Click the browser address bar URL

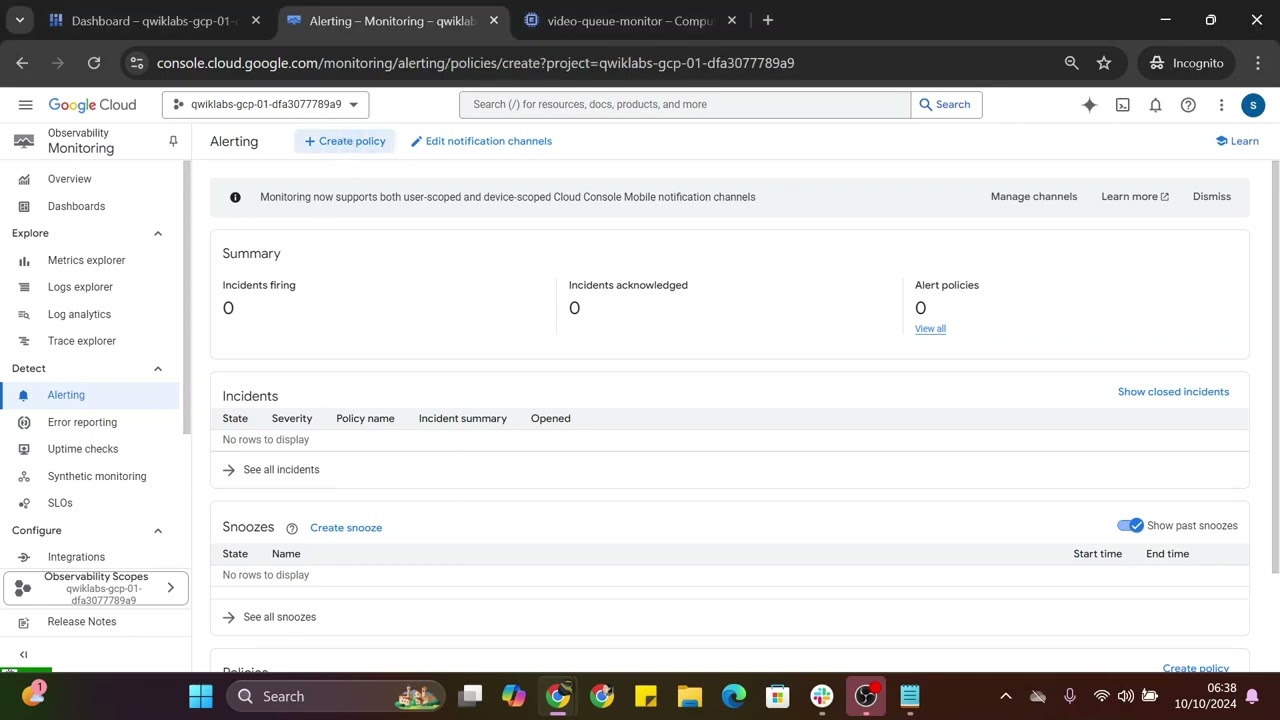(x=476, y=63)
